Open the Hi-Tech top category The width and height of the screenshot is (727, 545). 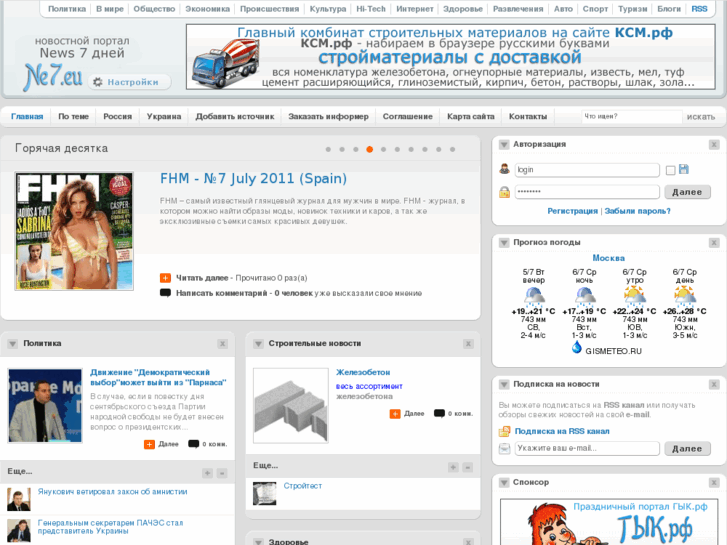pos(371,9)
